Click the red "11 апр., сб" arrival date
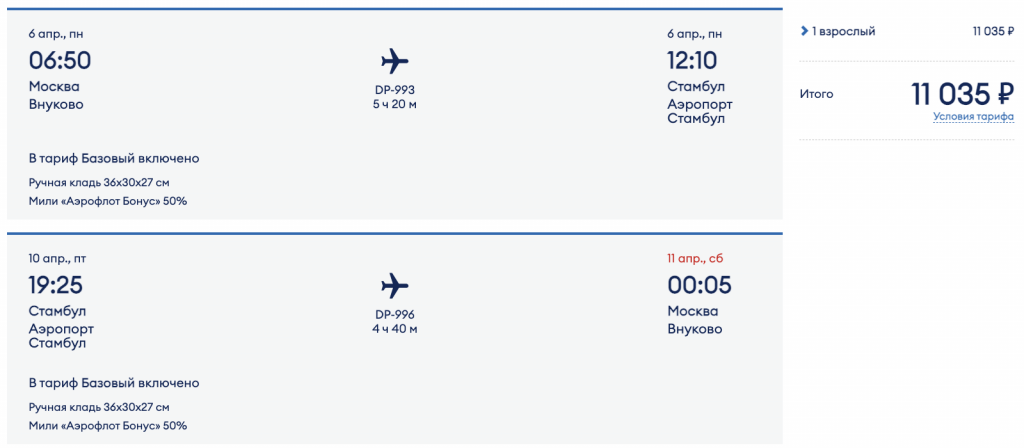The image size is (1024, 448). 695,258
